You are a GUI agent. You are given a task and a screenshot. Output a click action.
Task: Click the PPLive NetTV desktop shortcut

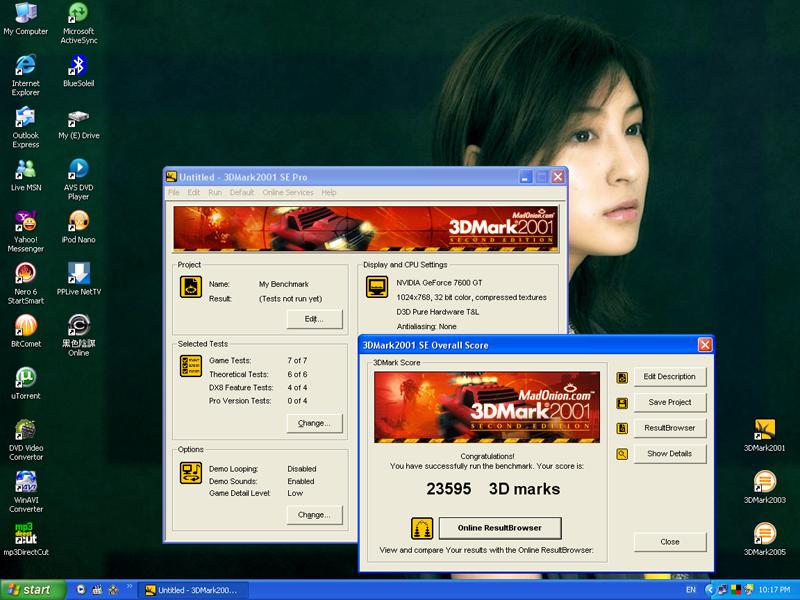[x=79, y=280]
